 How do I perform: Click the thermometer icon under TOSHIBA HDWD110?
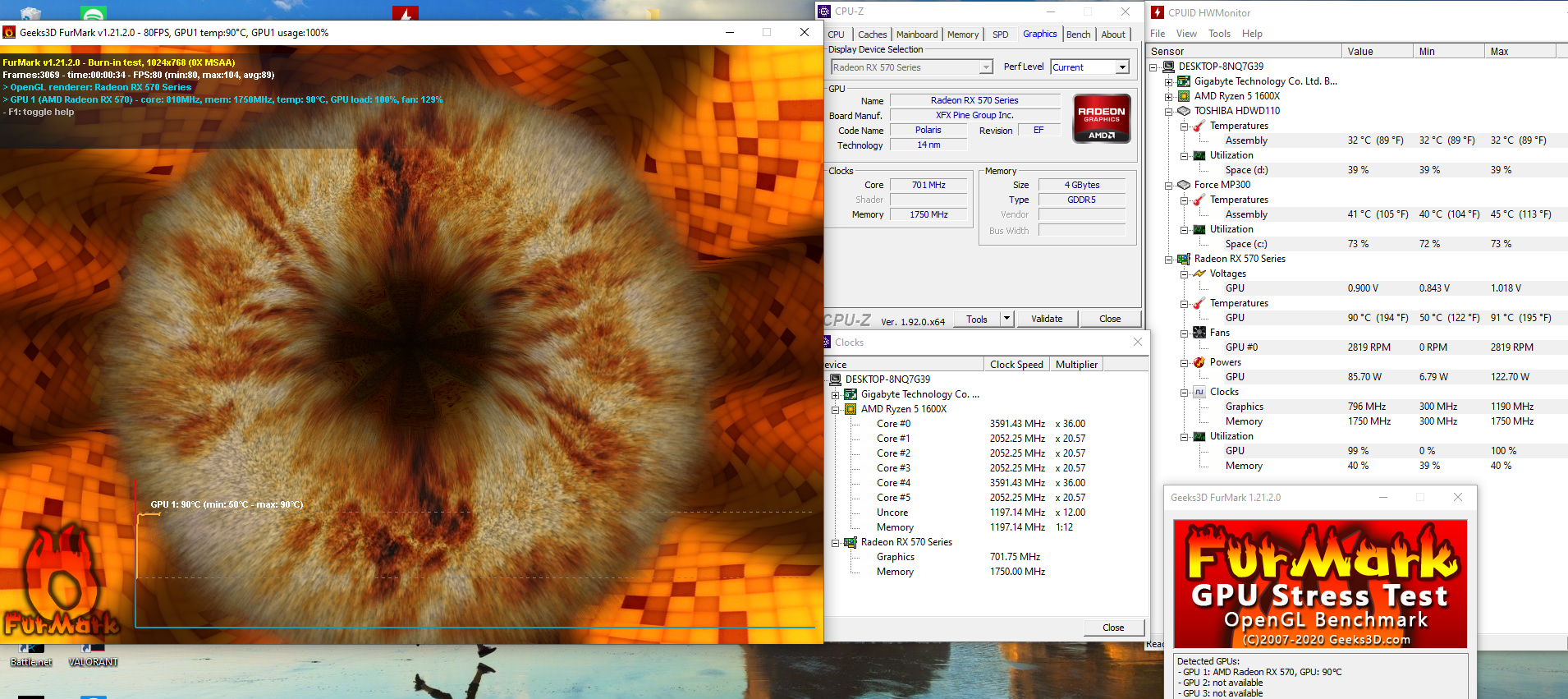pyautogui.click(x=1199, y=126)
